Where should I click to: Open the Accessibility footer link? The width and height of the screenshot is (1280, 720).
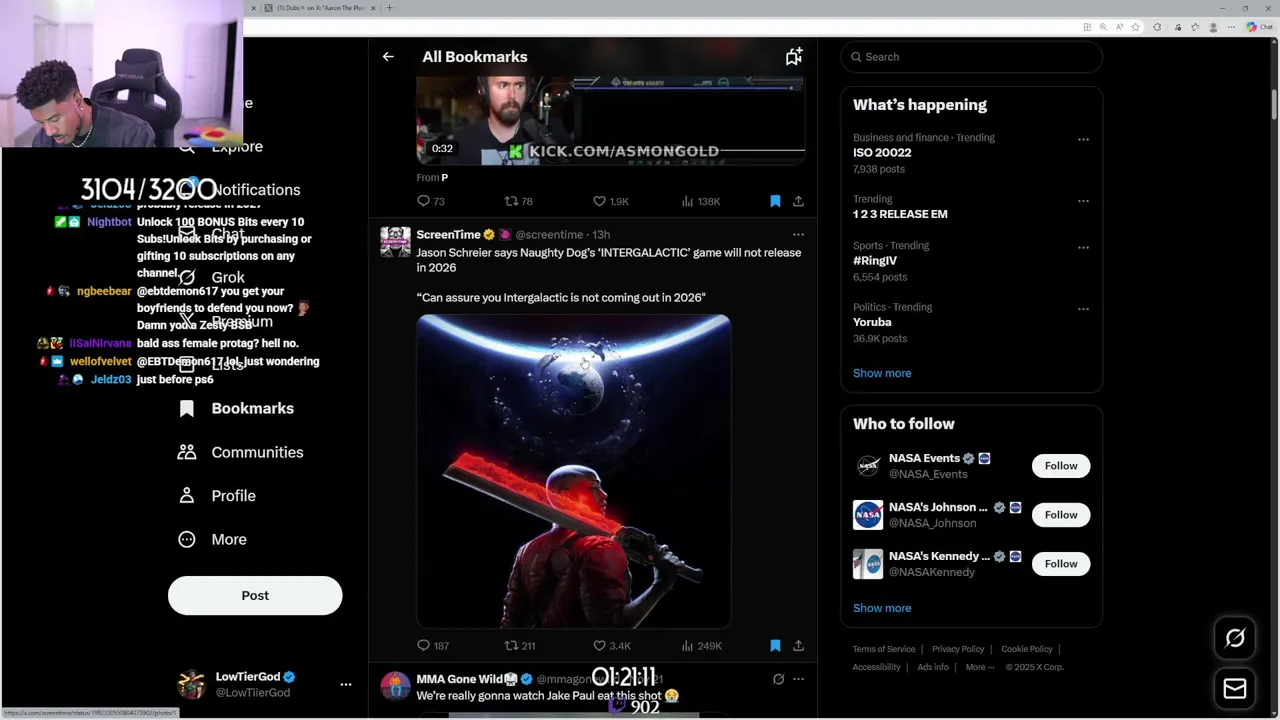[877, 667]
